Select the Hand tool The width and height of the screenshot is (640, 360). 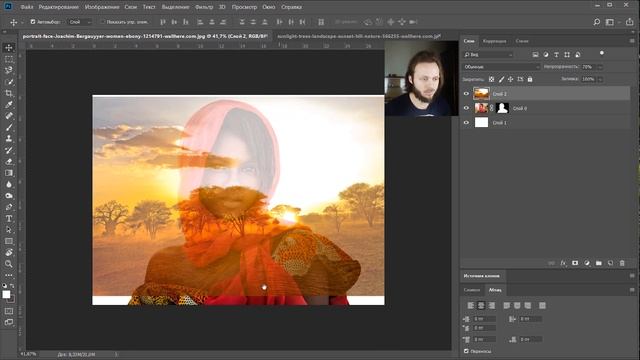9,253
